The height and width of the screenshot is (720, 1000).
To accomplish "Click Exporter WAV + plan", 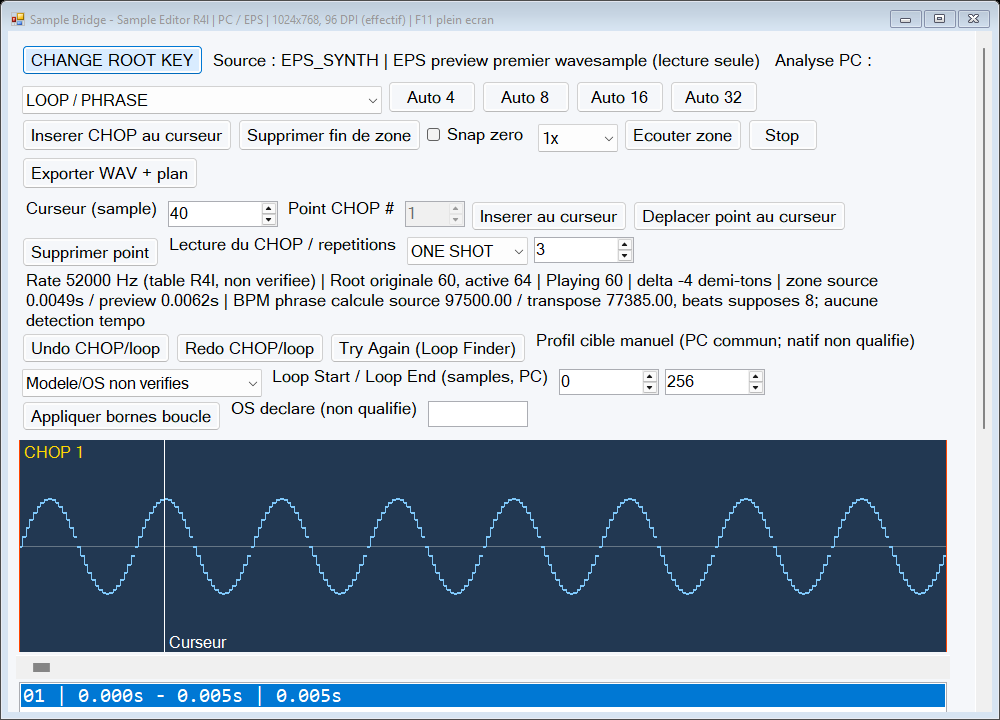I will click(x=110, y=173).
